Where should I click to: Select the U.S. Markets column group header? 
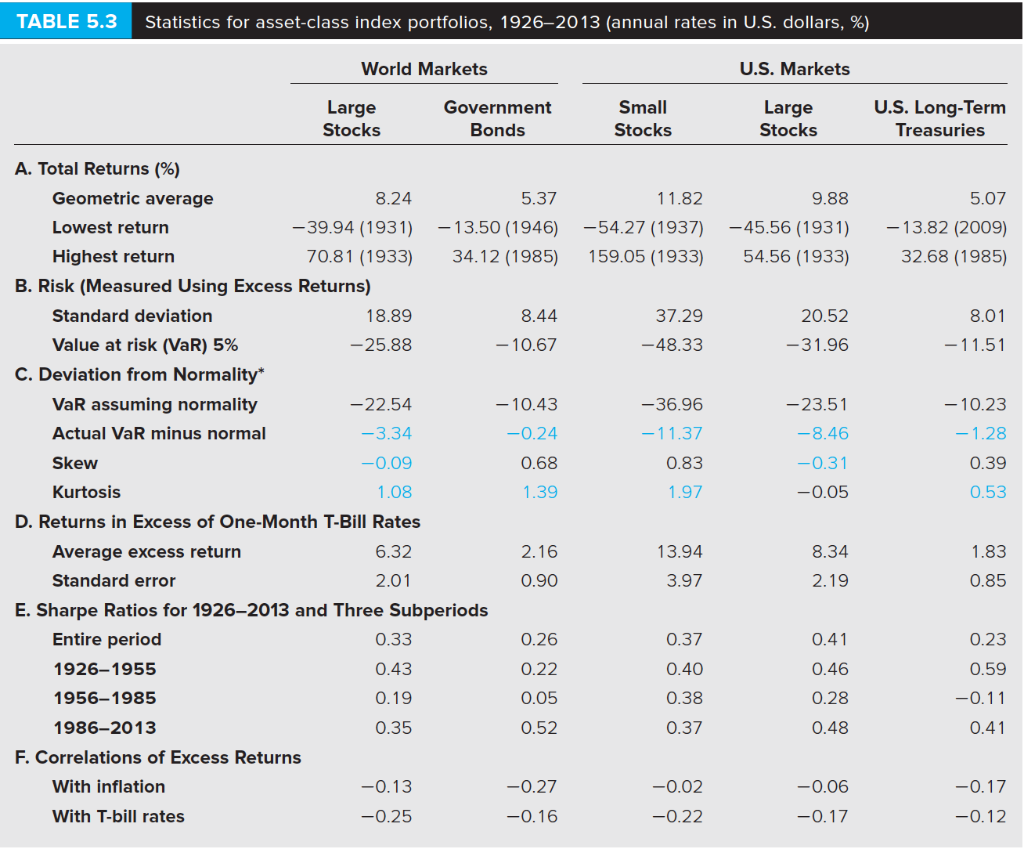797,69
